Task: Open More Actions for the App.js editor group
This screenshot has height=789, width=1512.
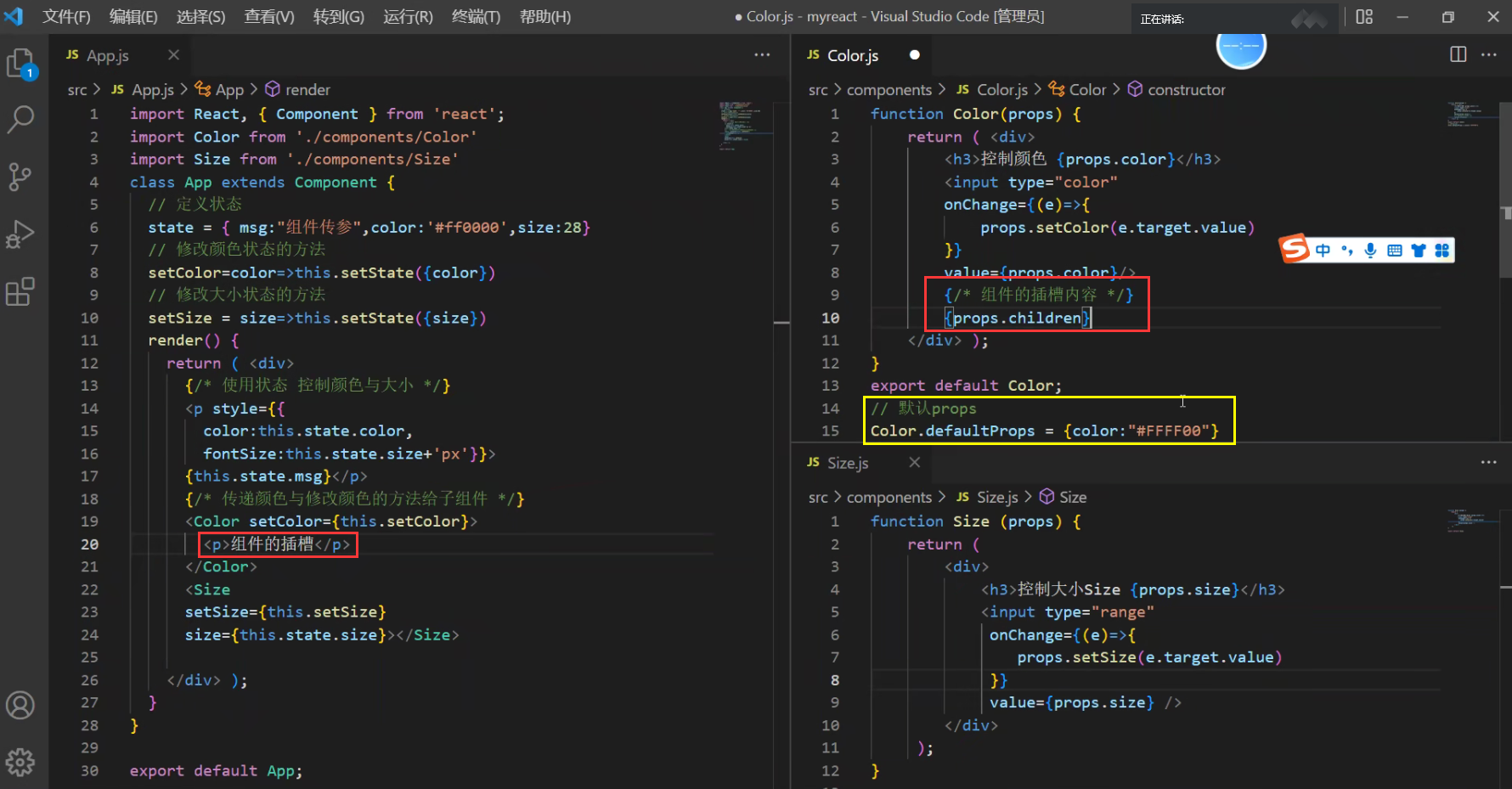Action: tap(762, 55)
